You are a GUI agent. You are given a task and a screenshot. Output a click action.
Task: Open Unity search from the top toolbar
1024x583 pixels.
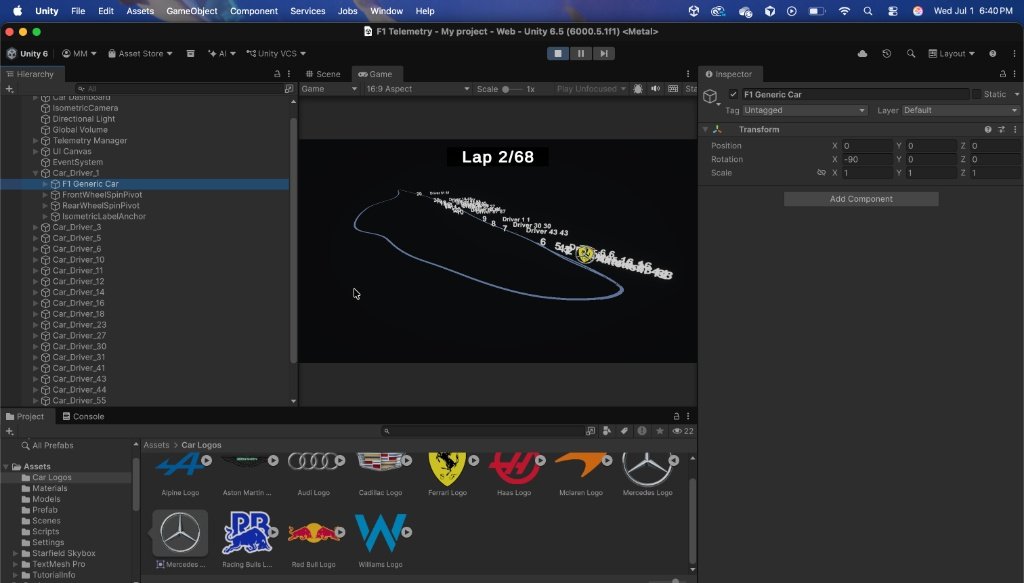coord(910,54)
